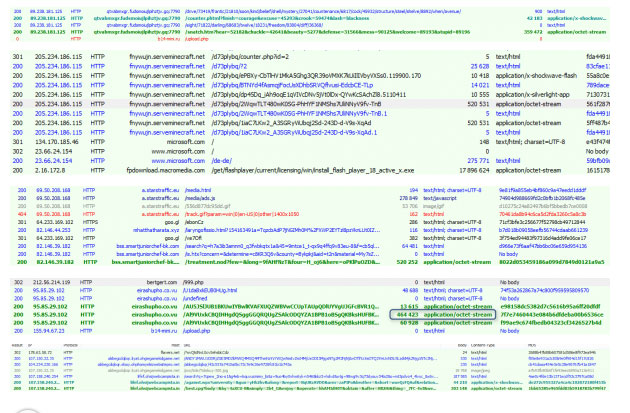
Task: Select the body size 64 481
Action: point(410,246)
